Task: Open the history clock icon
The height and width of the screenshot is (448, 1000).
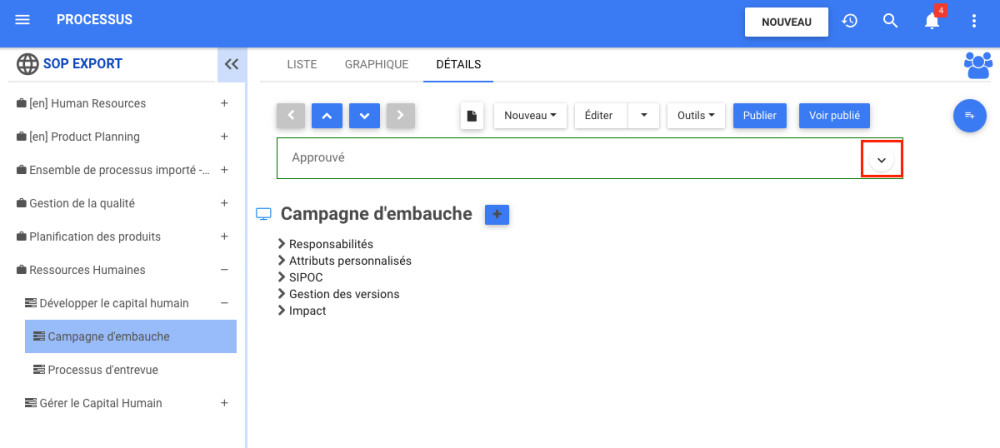Action: (x=850, y=21)
